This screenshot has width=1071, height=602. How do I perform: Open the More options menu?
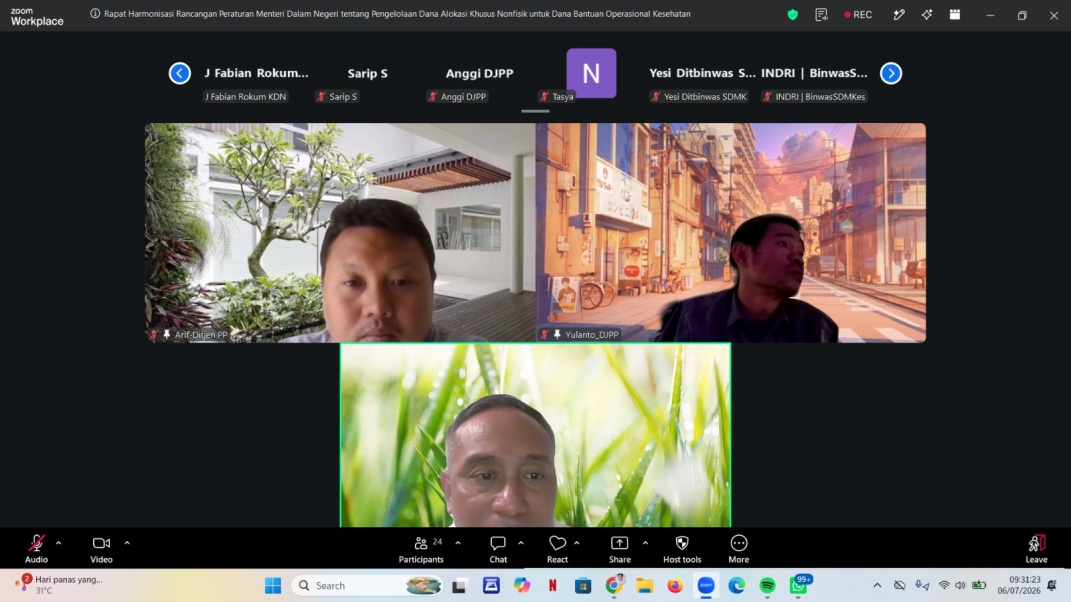738,549
